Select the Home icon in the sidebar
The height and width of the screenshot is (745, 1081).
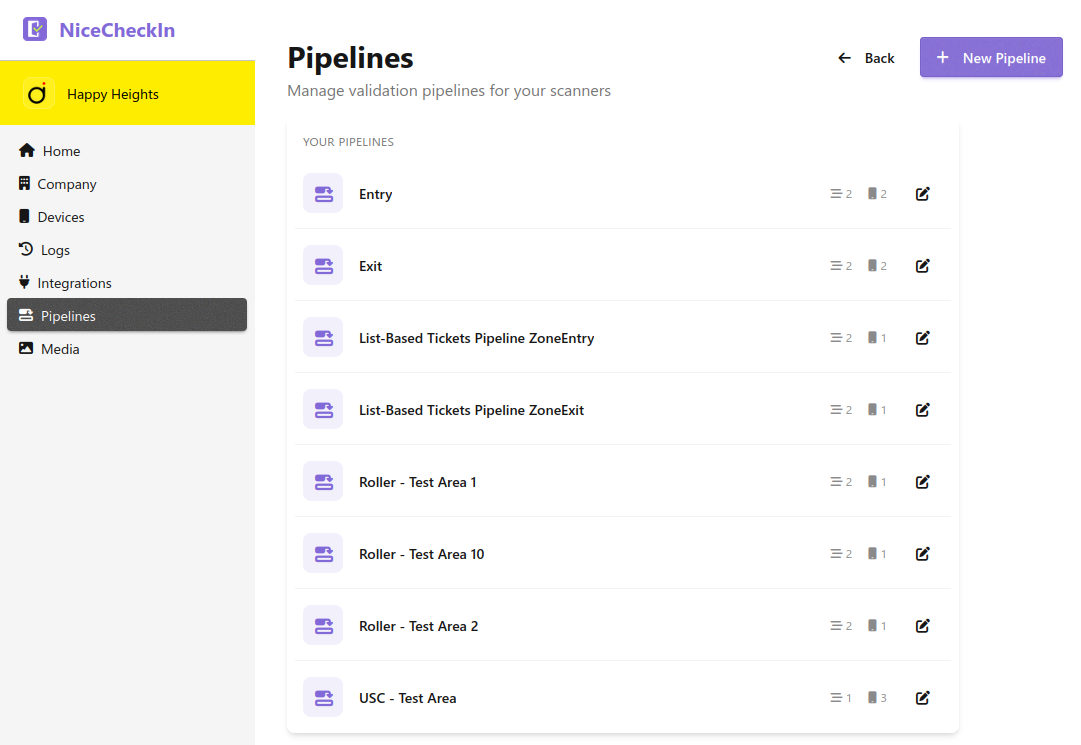[25, 150]
